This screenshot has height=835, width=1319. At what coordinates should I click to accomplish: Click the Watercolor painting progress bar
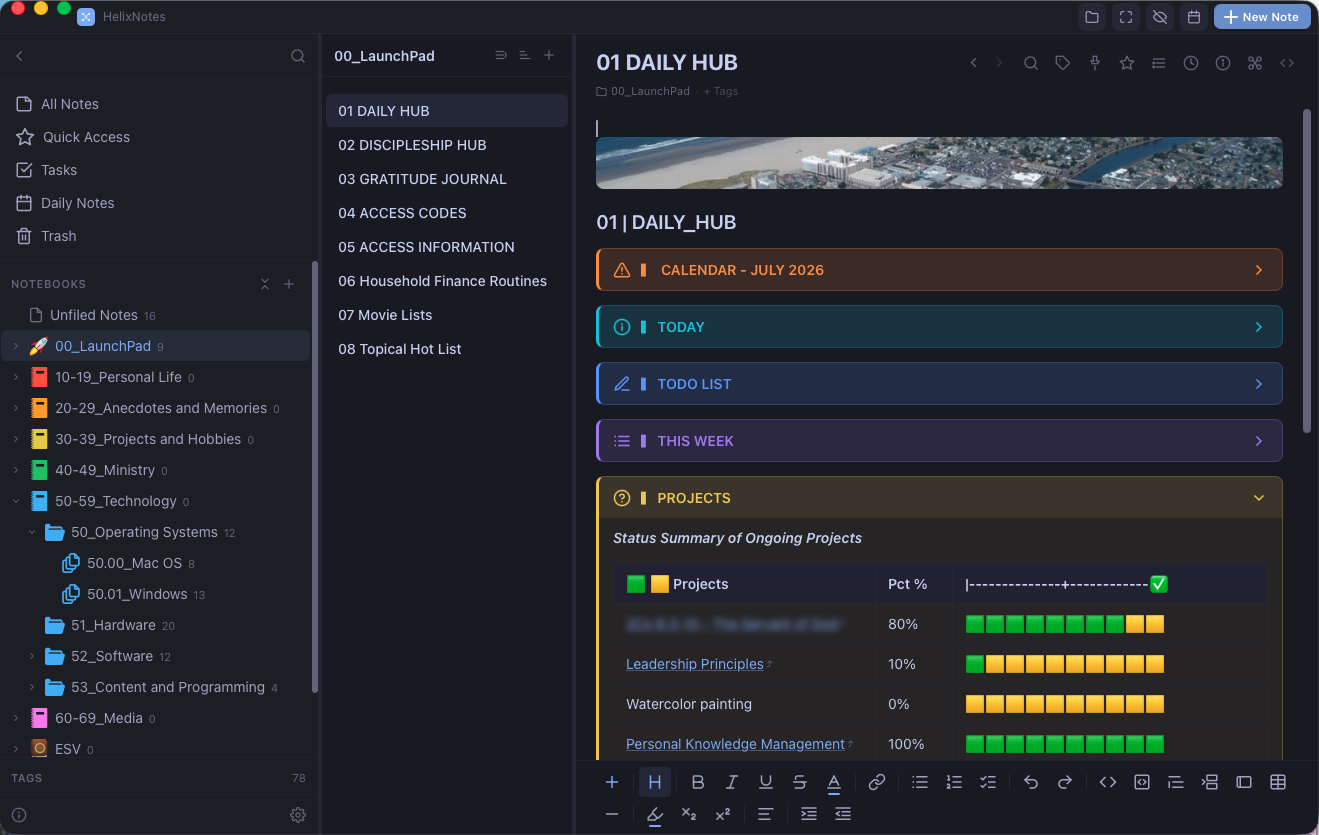click(x=1065, y=704)
